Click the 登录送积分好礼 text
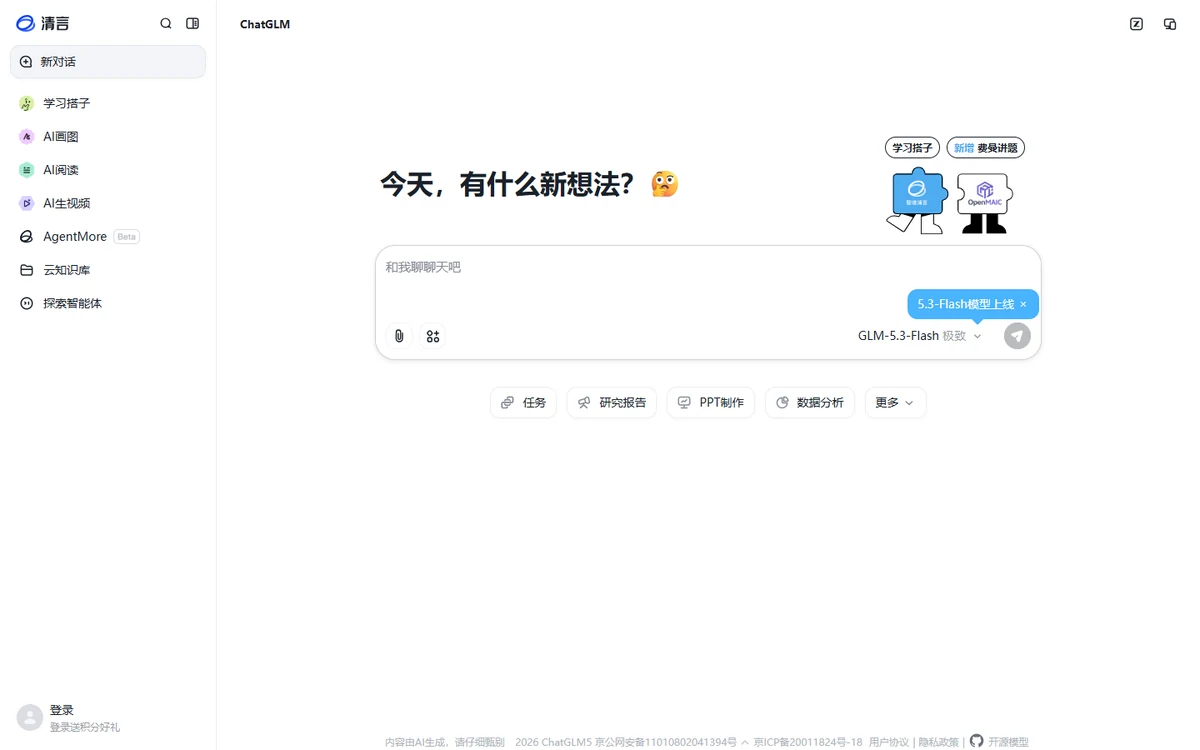Image resolution: width=1200 pixels, height=750 pixels. [85, 727]
